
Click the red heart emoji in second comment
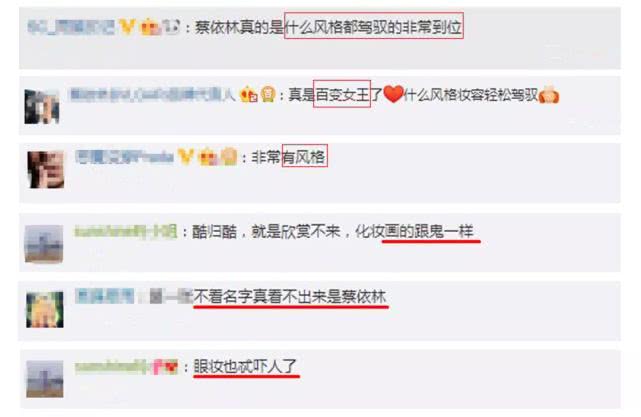(393, 94)
